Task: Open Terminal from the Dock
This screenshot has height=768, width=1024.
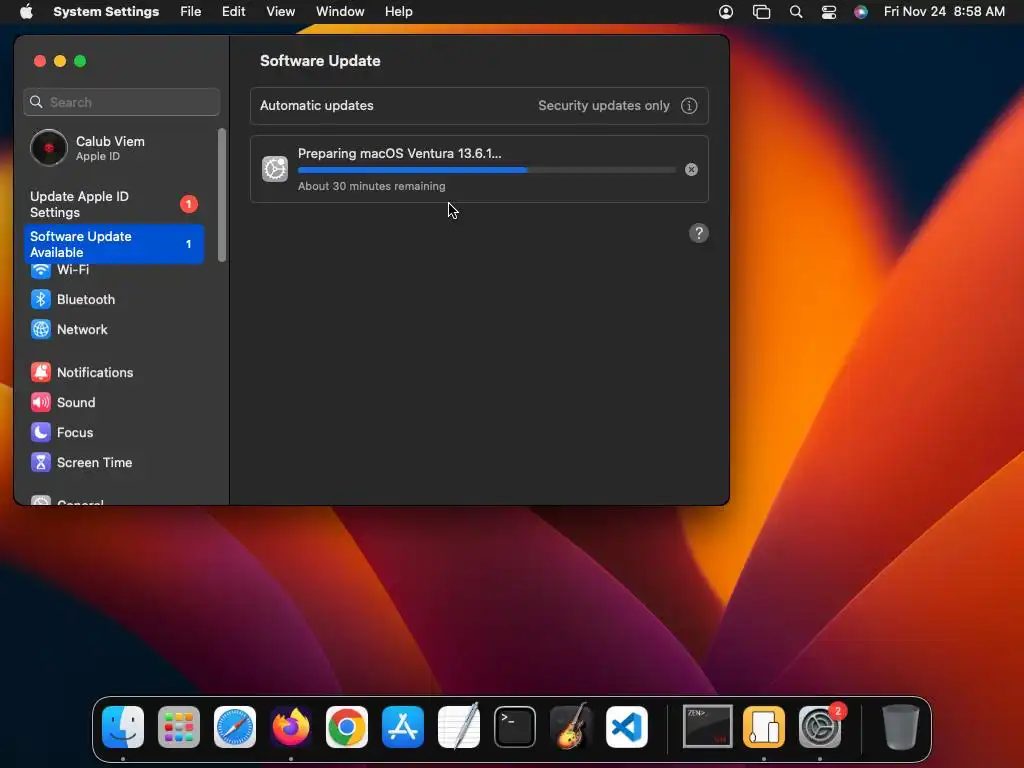Action: pyautogui.click(x=515, y=727)
